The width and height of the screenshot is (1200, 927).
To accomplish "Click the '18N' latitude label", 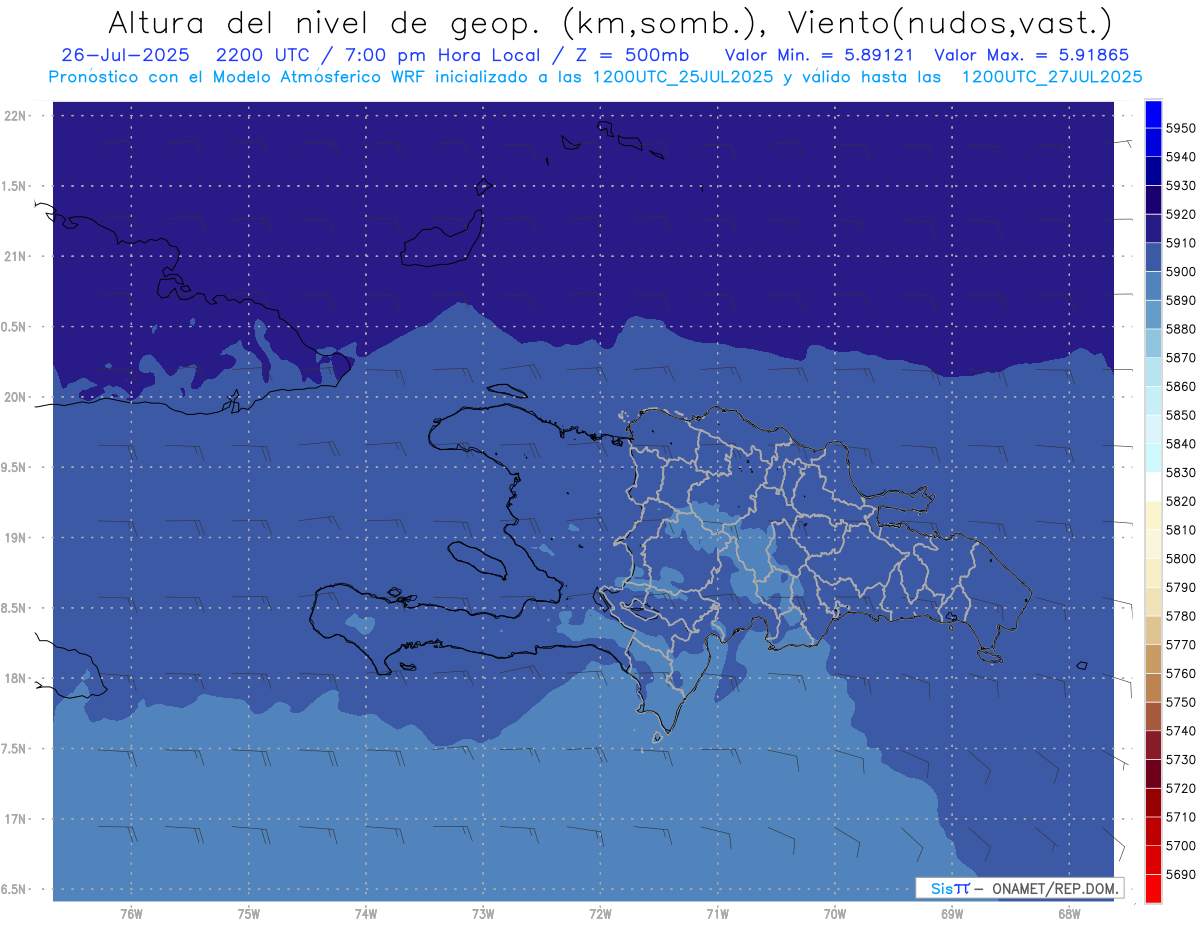I will pos(16,678).
